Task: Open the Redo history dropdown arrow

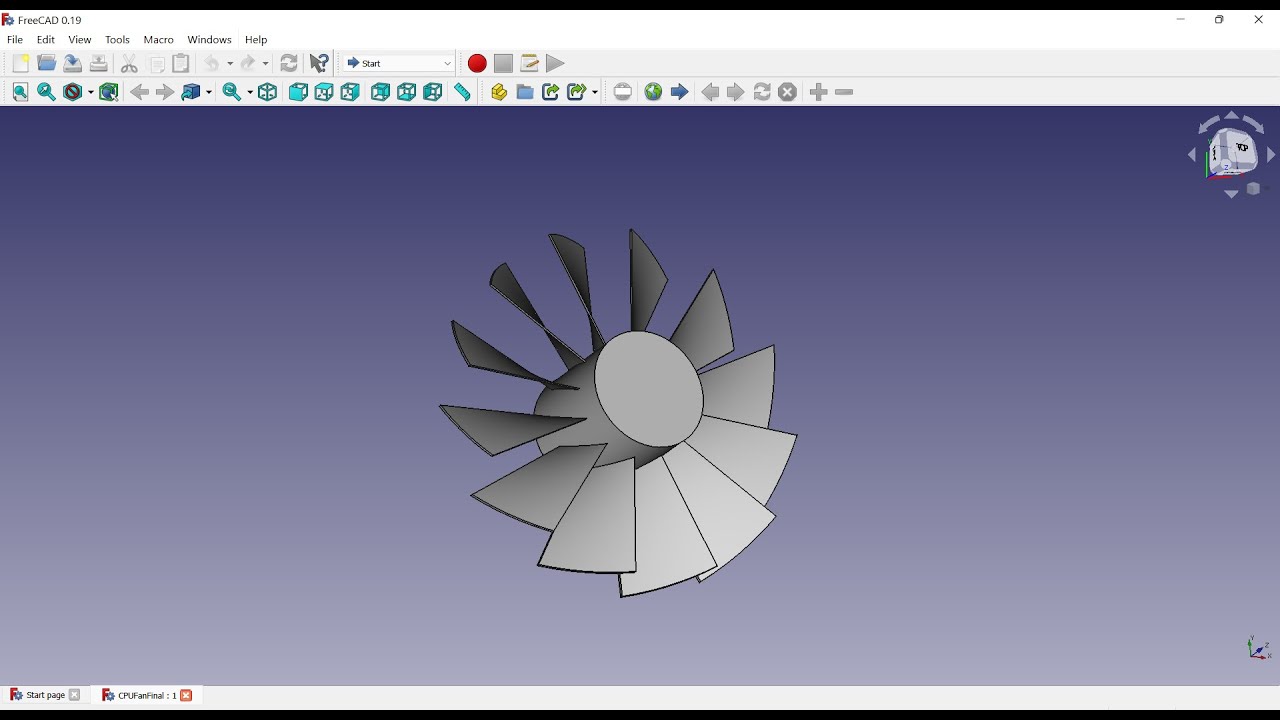Action: point(266,64)
